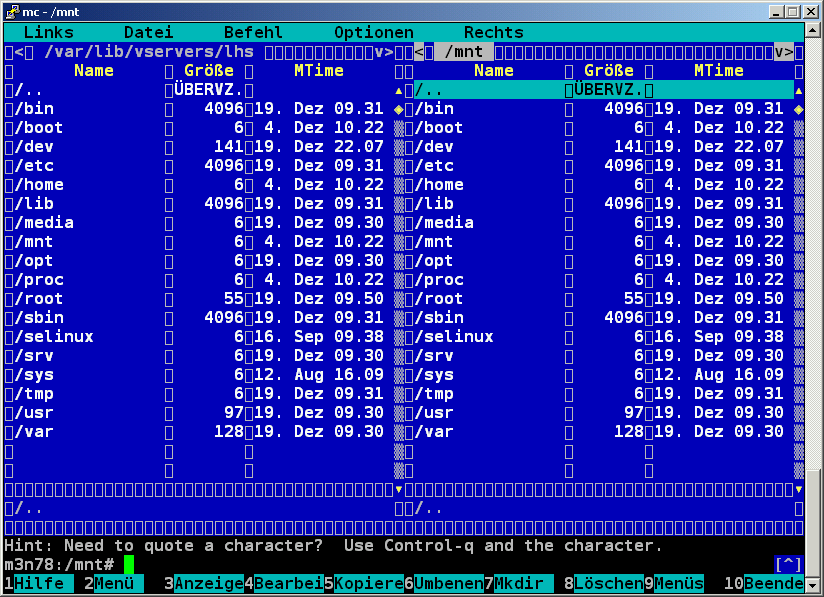Viewport: 824px width, 597px height.
Task: Sort left panel by Größe column header
Action: [208, 71]
